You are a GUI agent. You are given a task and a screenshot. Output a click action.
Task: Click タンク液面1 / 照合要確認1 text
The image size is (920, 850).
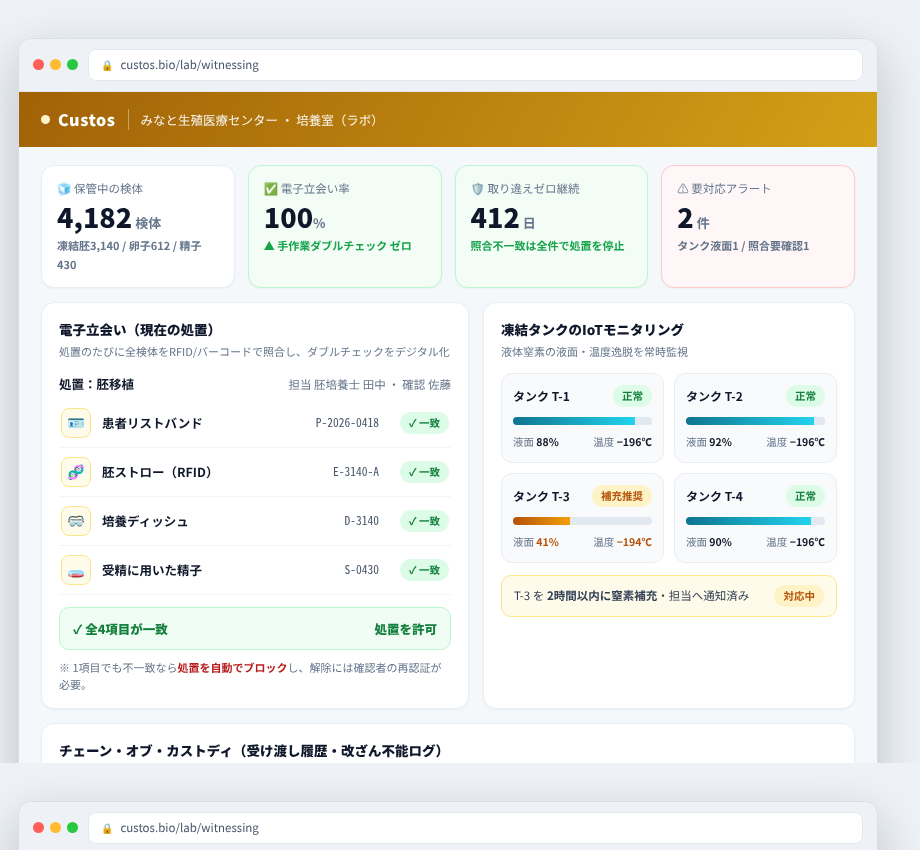coord(743,246)
